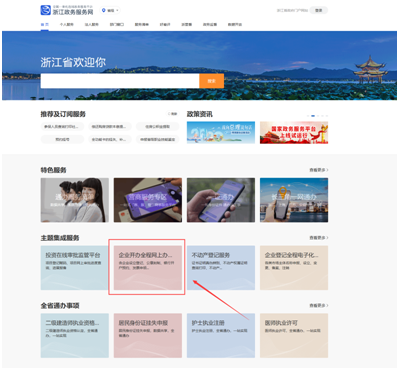
Task: Click the orange search button
Action: 211,81
